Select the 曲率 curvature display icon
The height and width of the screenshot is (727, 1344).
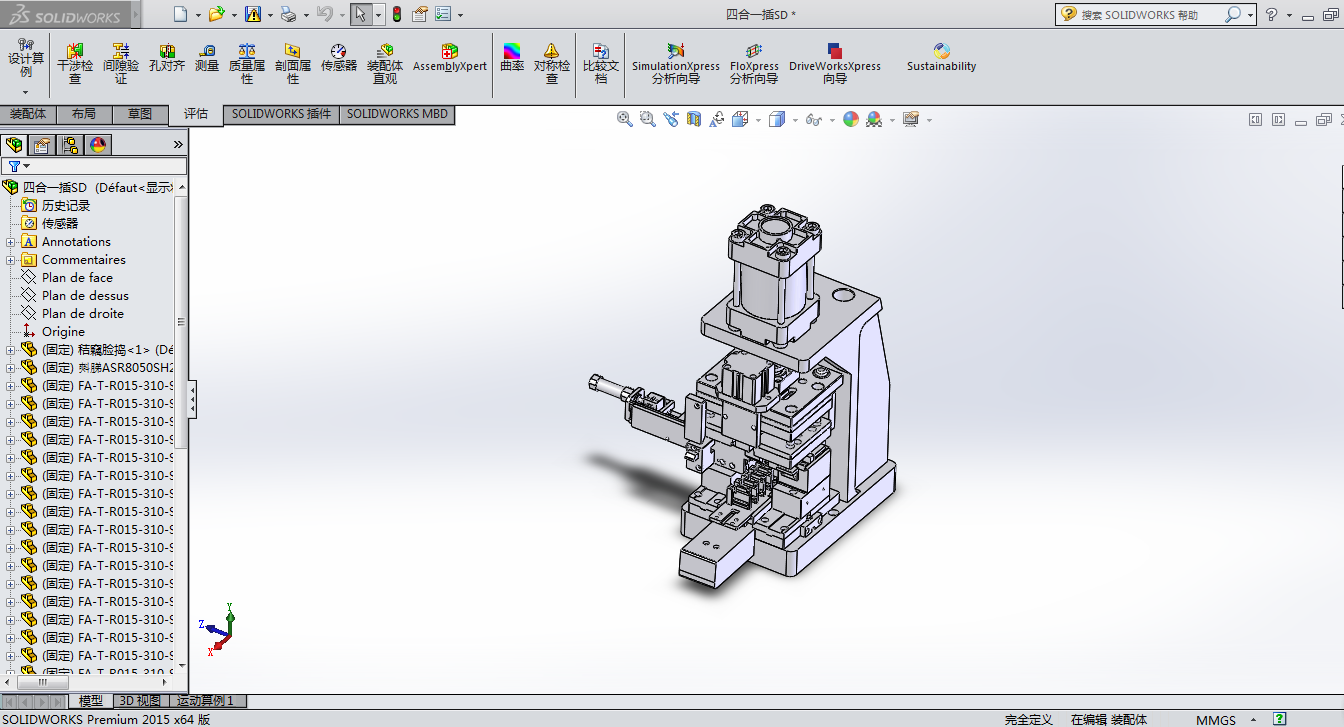[512, 58]
